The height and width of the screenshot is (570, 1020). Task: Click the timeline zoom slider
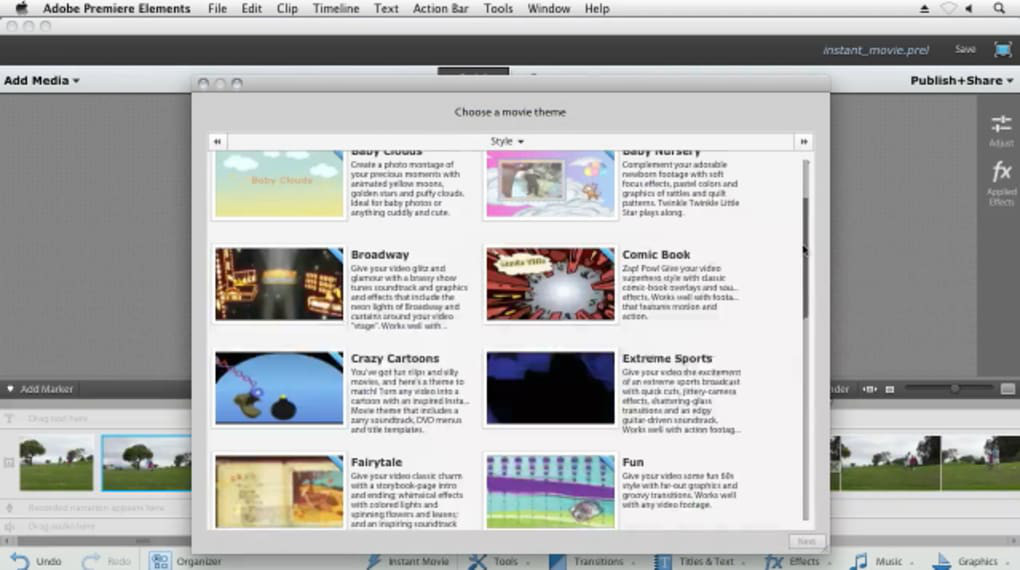[950, 388]
